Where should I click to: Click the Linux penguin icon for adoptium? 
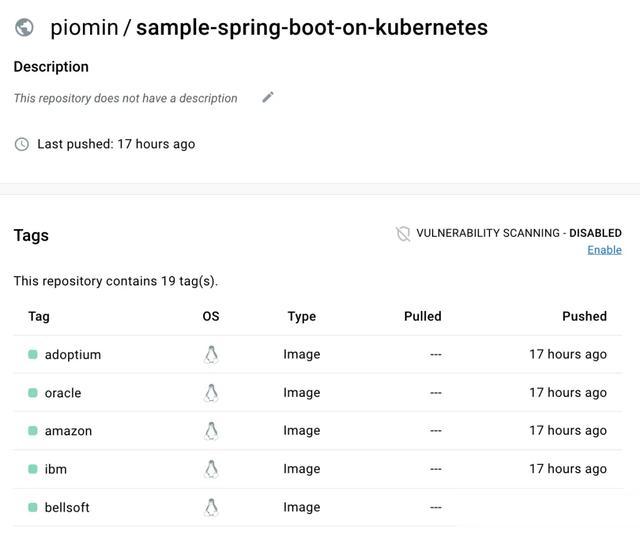click(x=211, y=354)
